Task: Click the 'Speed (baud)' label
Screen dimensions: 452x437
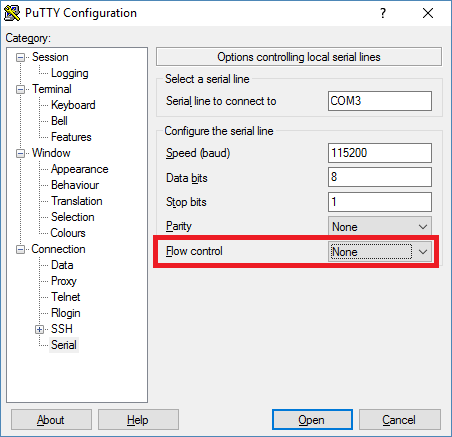Action: 198,153
